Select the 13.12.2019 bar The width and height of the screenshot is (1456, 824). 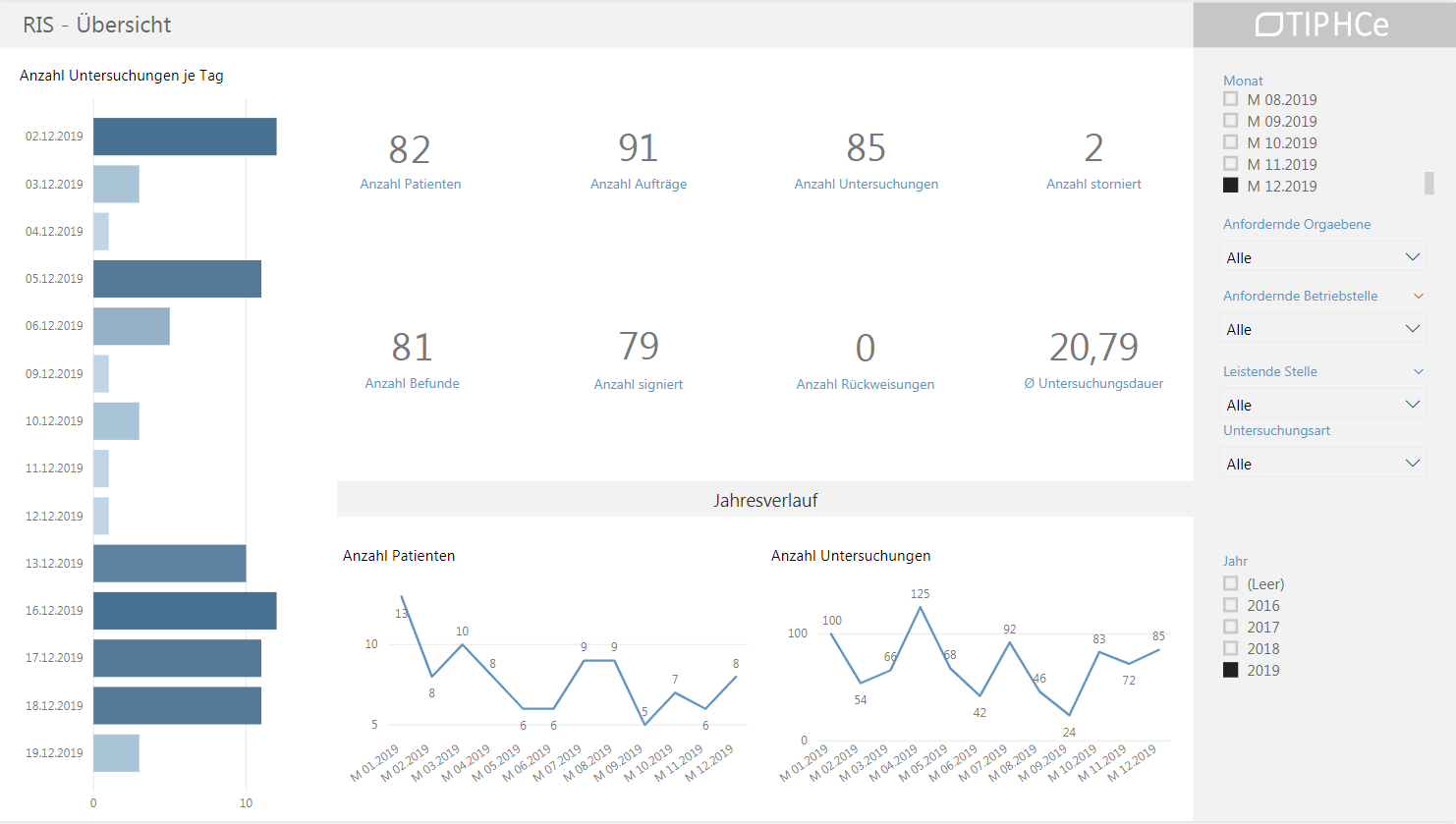[169, 564]
